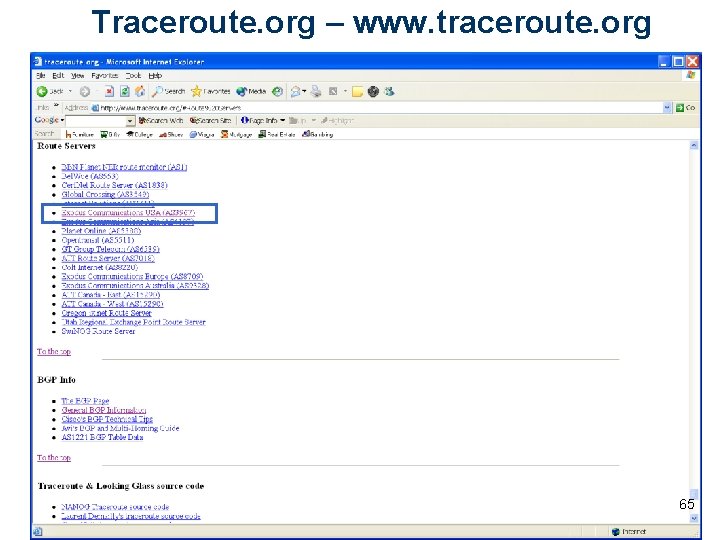Click into the Google toolbar search field
This screenshot has width=720, height=540.
(x=96, y=121)
